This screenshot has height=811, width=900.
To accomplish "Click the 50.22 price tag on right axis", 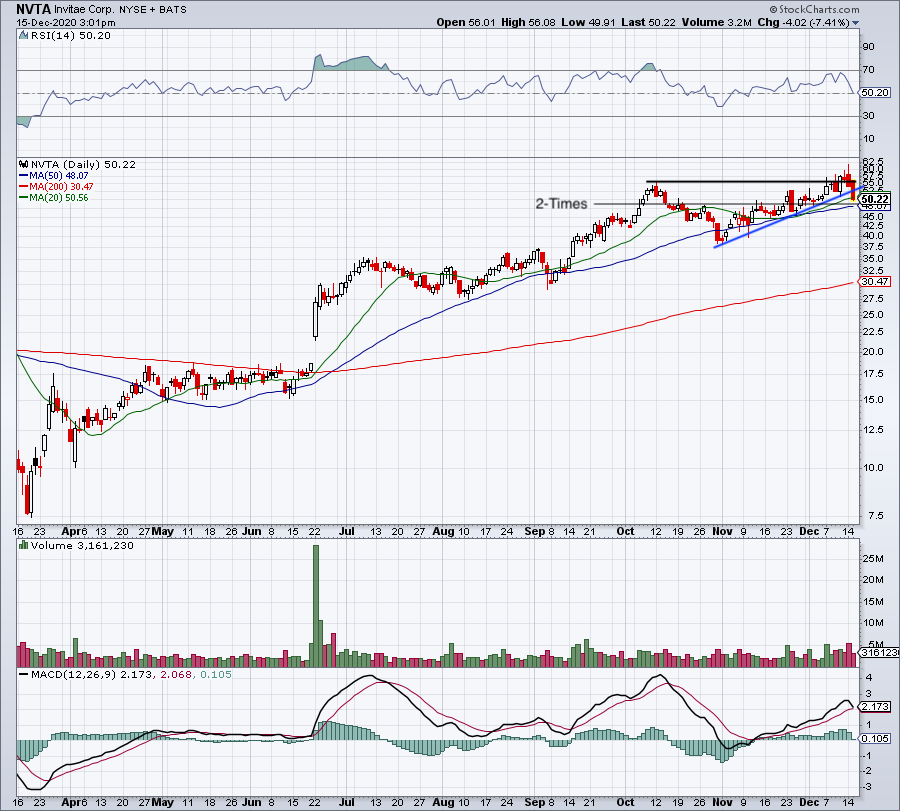I will coord(875,199).
